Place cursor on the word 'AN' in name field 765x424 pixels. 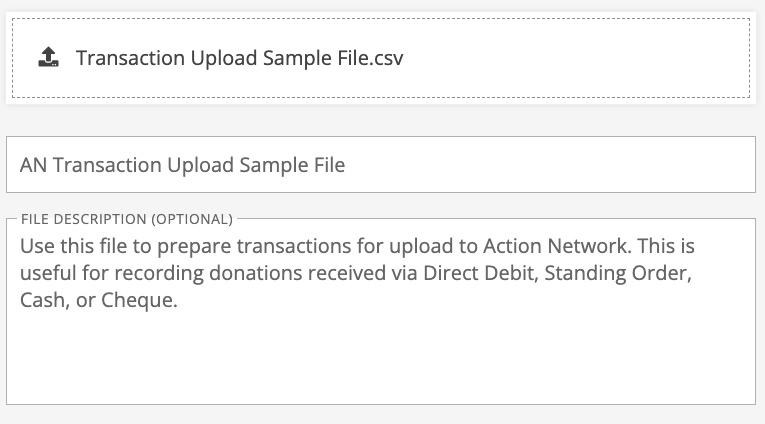coord(33,165)
